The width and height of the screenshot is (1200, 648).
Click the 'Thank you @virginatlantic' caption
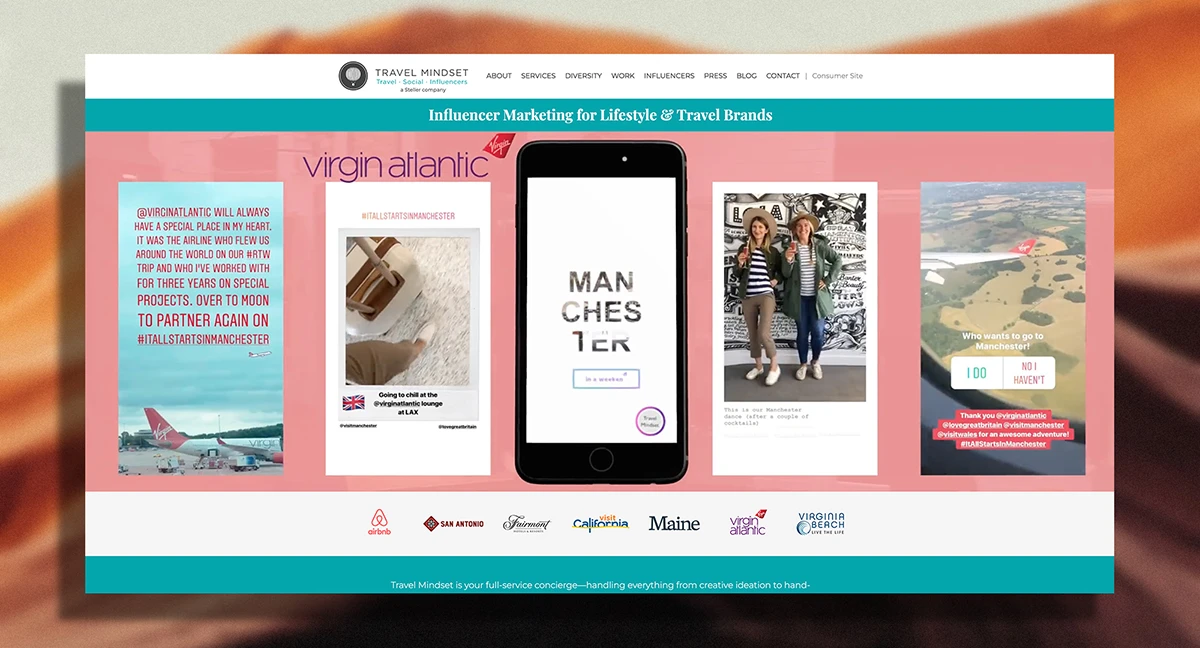(1003, 429)
